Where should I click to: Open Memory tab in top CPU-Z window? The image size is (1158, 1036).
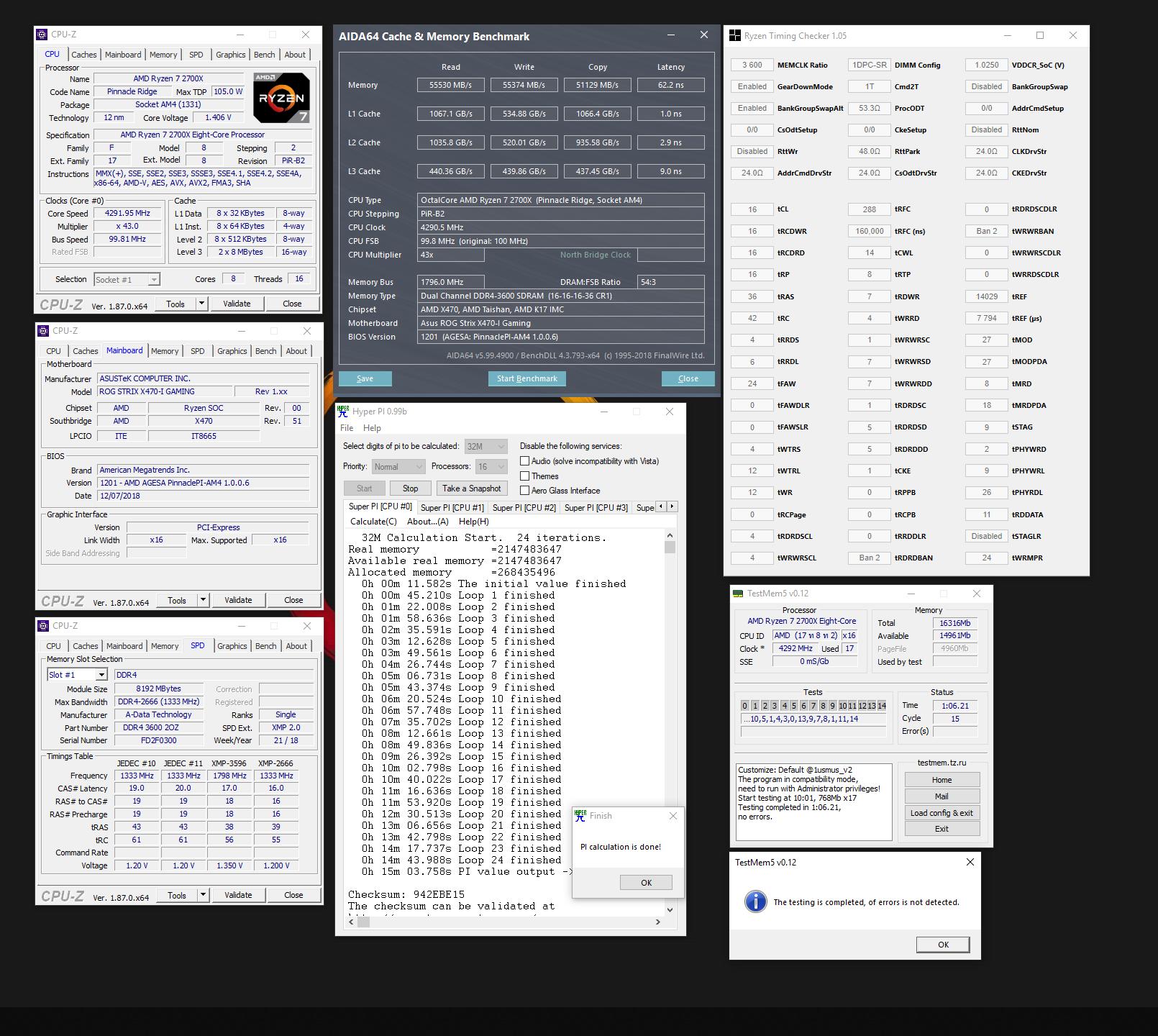163,55
